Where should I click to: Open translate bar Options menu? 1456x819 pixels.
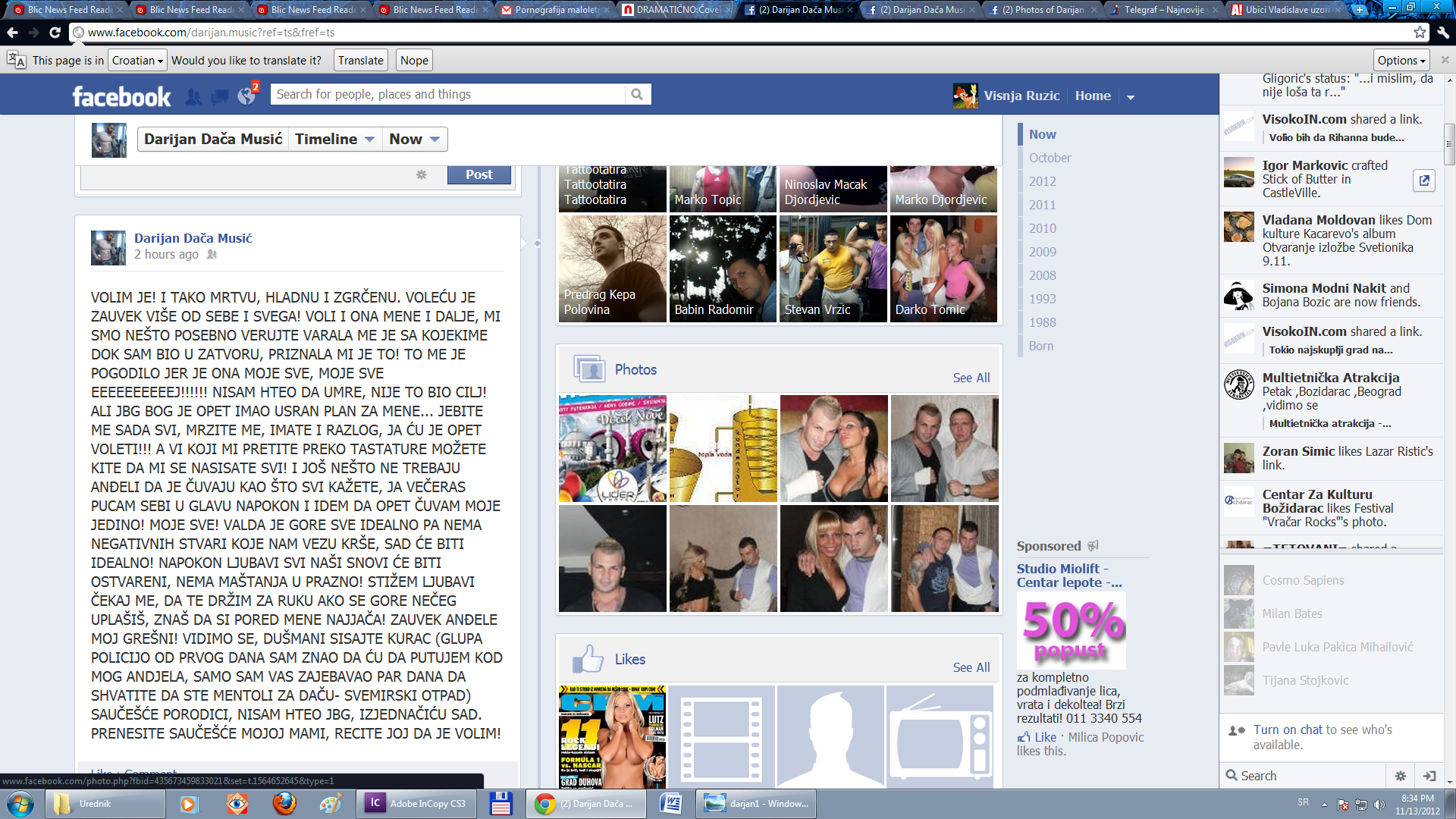(1401, 61)
